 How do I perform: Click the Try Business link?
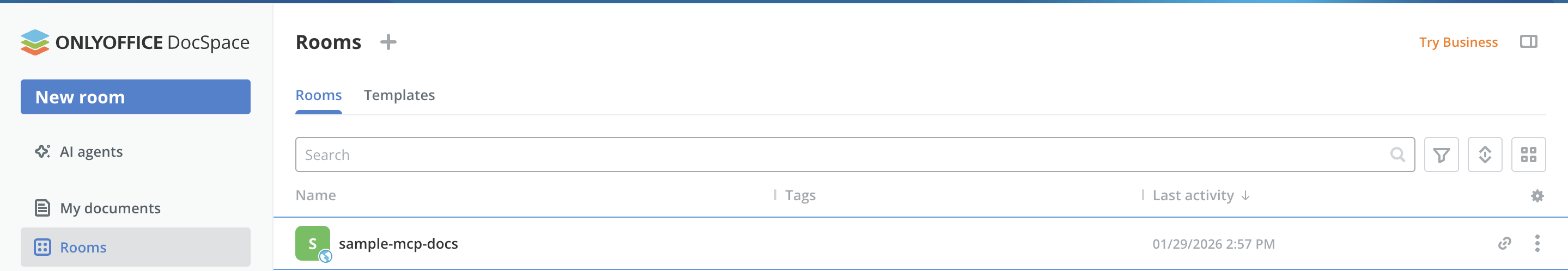(1458, 42)
